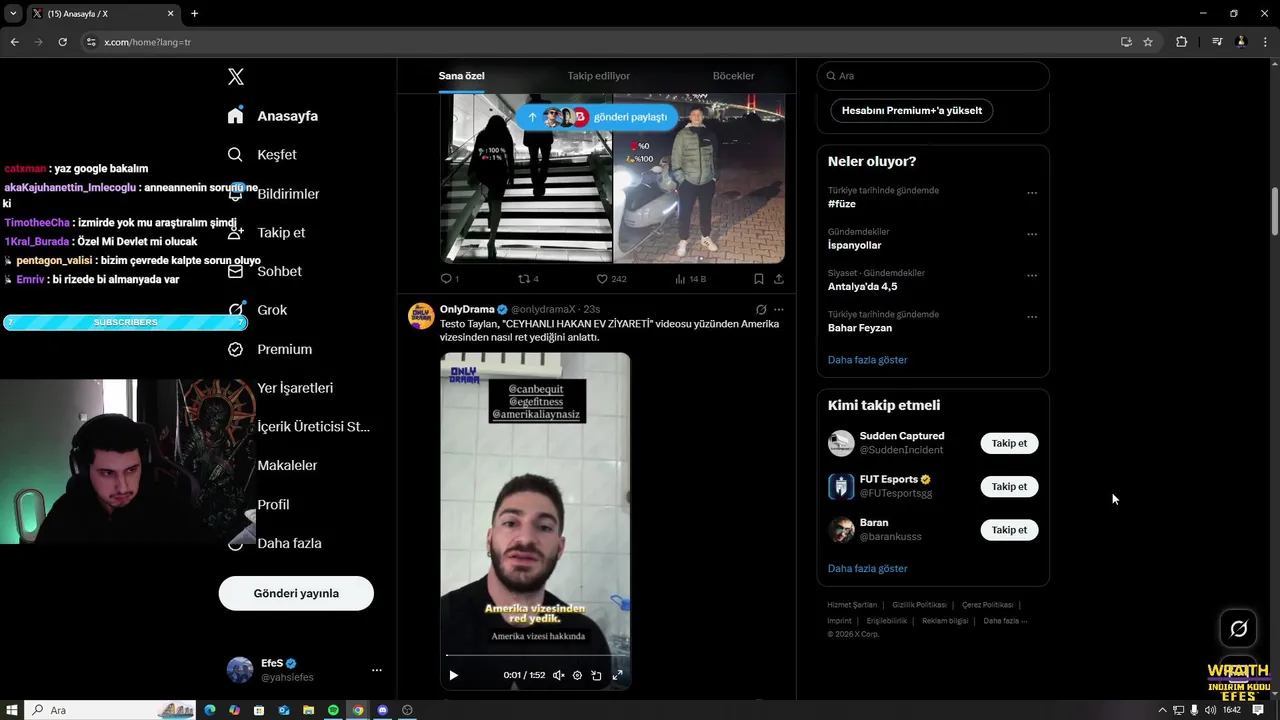This screenshot has width=1280, height=720.
Task: Click the video progress bar
Action: tap(535, 656)
